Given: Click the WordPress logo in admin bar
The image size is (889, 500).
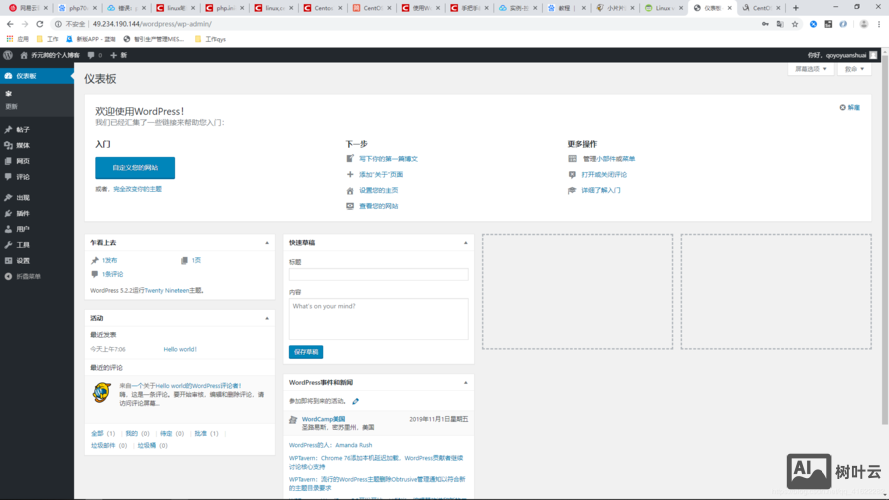Looking at the screenshot, I should [8, 55].
